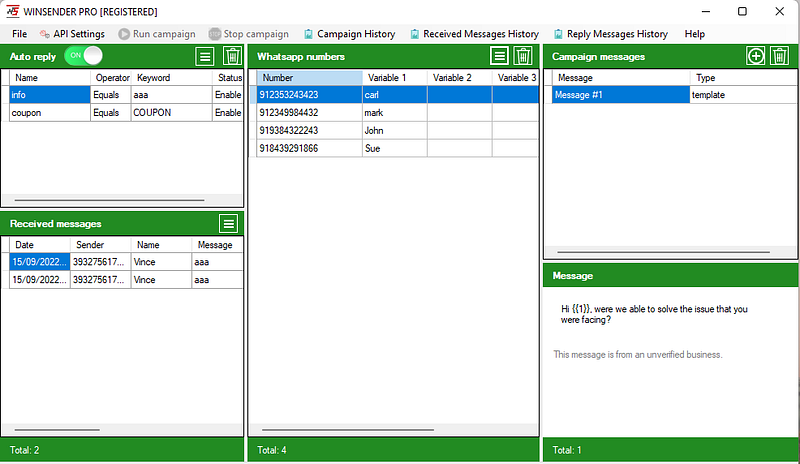Viewport: 800px width, 464px height.
Task: Minimize the WinSender window
Action: pos(706,11)
